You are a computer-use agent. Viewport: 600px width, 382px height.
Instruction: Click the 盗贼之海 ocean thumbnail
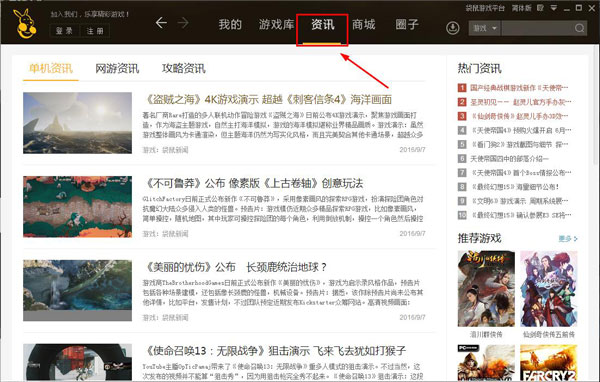[77, 123]
